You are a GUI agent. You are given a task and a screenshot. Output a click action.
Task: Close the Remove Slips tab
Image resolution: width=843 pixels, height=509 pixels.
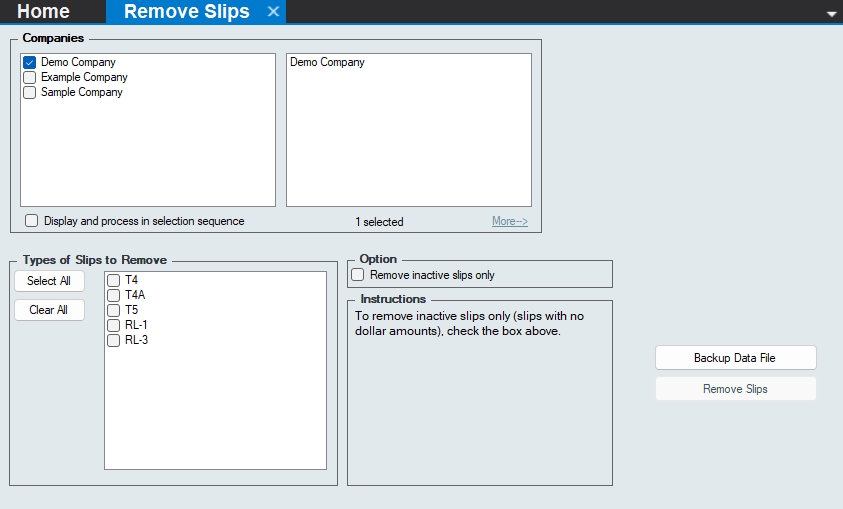tap(273, 12)
